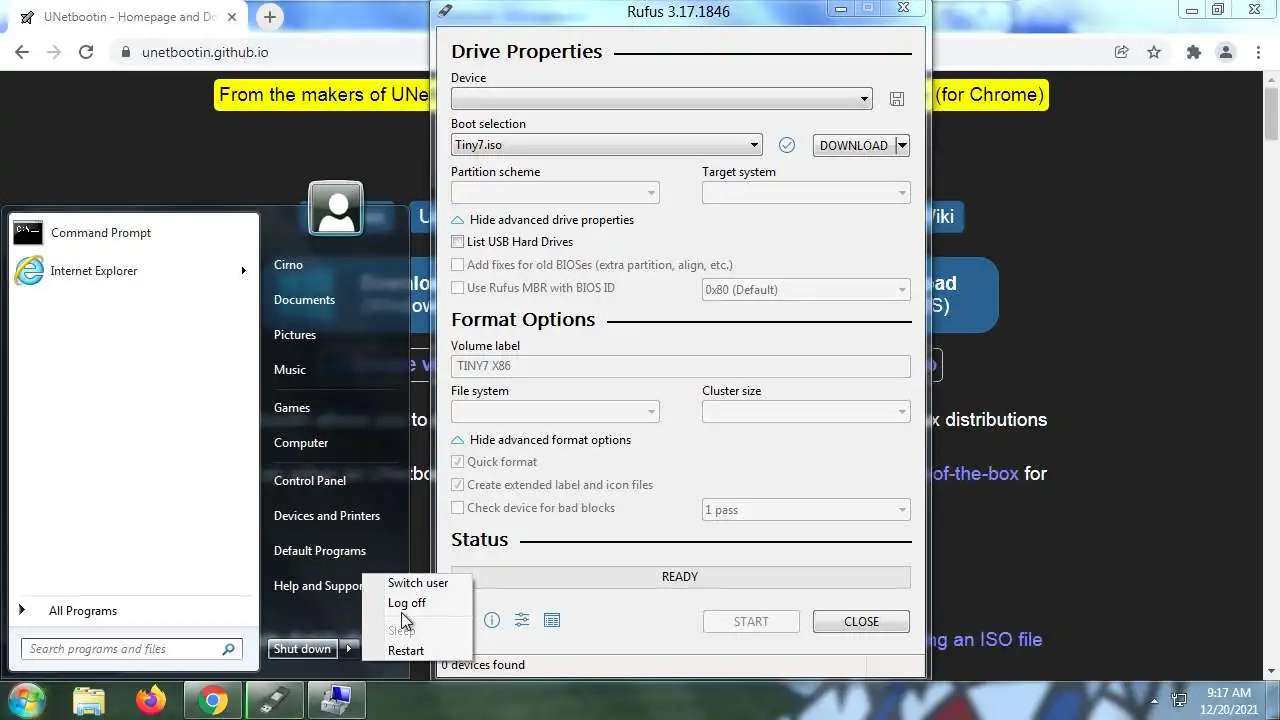This screenshot has width=1280, height=720.
Task: Select Switch user from power menu
Action: [418, 583]
